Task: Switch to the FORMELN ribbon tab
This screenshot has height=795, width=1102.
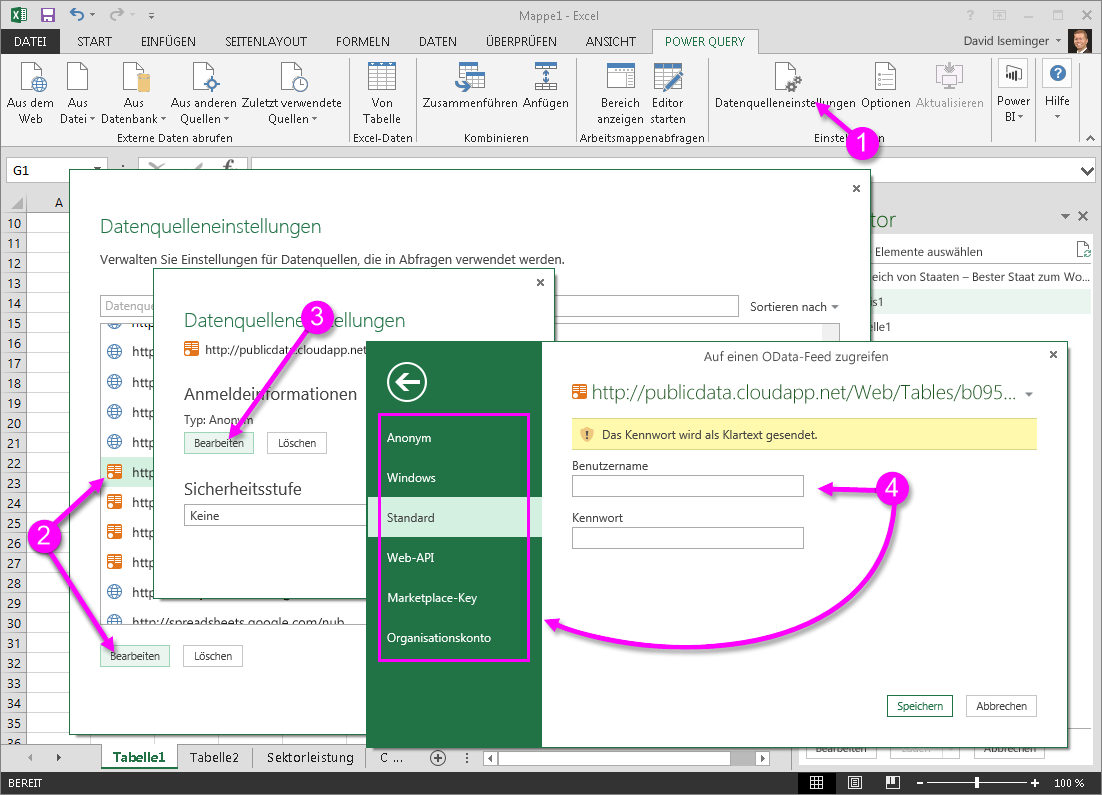Action: click(x=363, y=41)
